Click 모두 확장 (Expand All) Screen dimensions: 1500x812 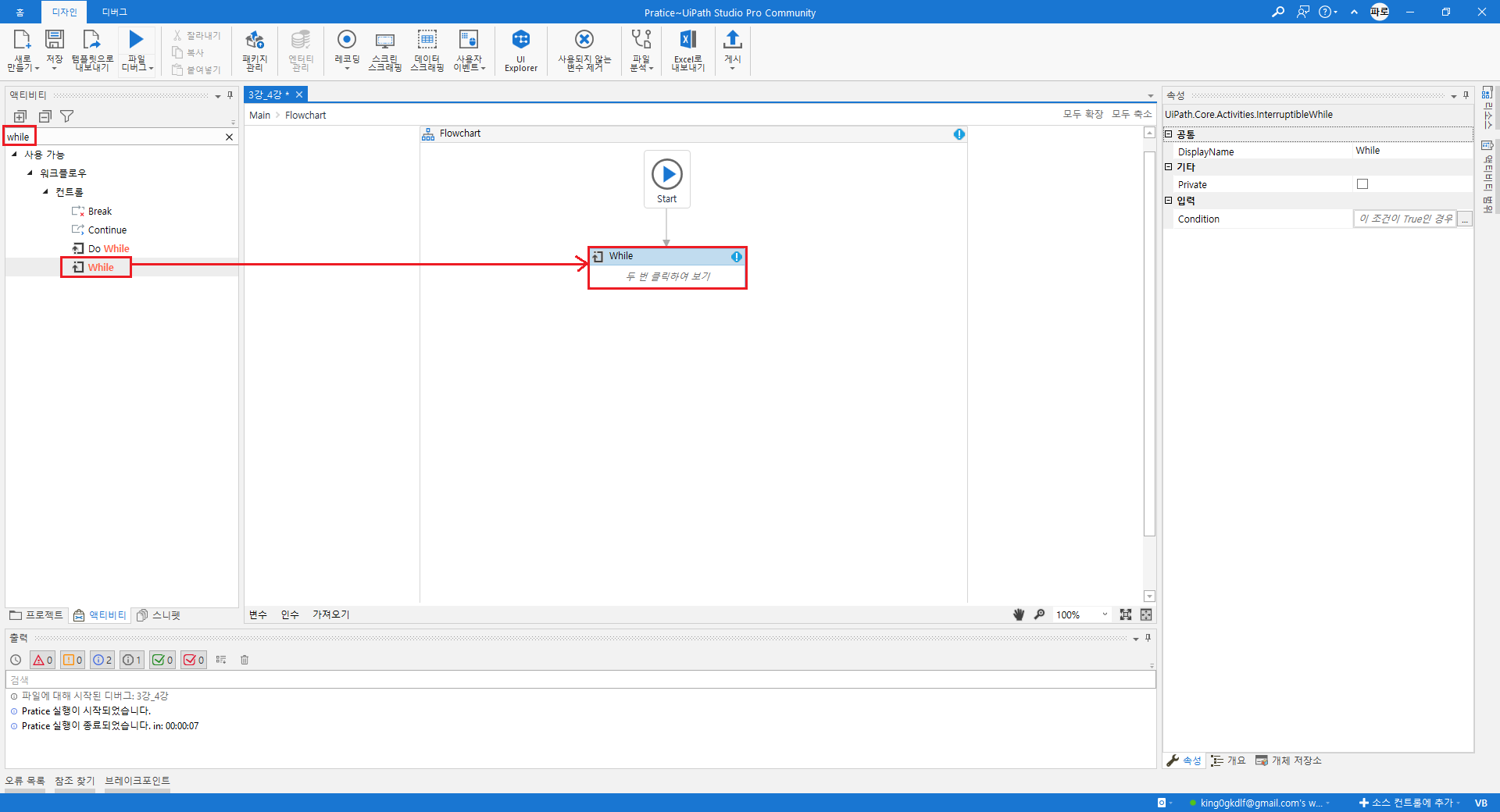(x=1083, y=114)
